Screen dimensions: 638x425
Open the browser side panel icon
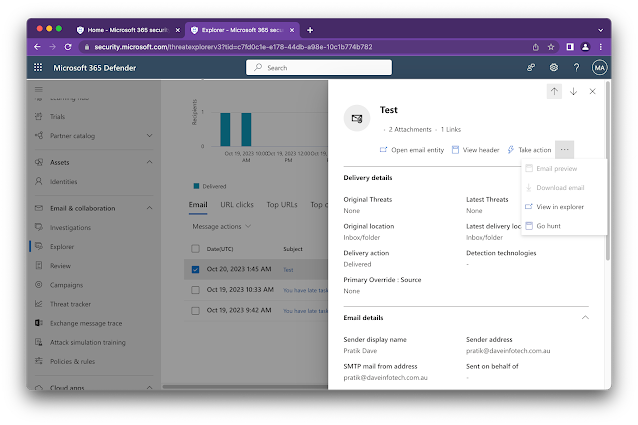pos(570,47)
